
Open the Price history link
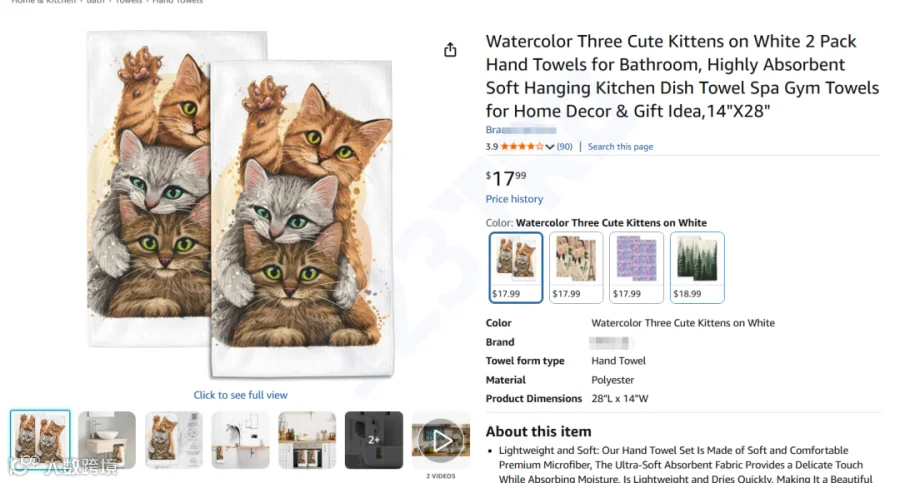(514, 199)
